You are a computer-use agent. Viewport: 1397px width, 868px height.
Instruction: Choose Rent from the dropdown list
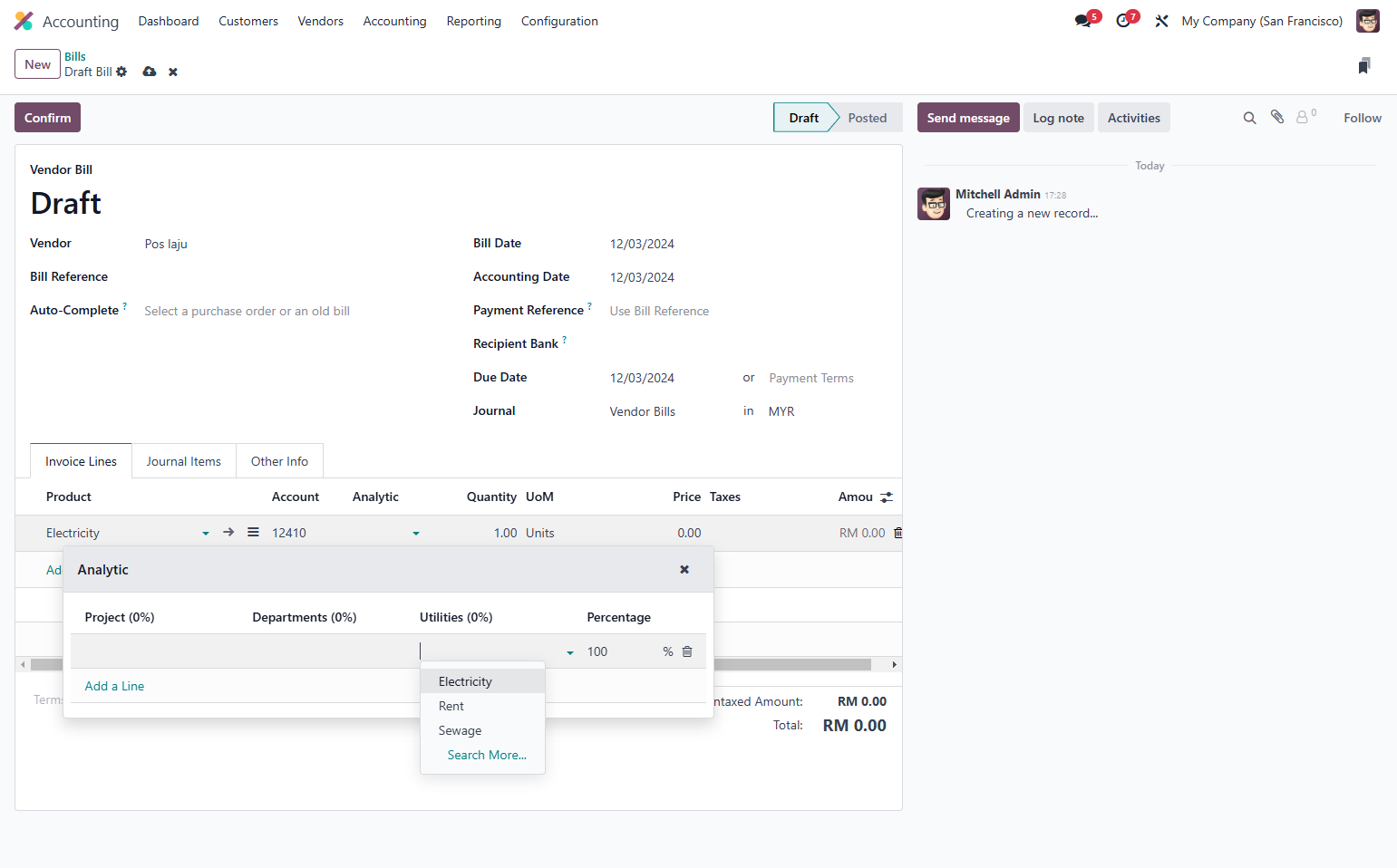point(482,706)
